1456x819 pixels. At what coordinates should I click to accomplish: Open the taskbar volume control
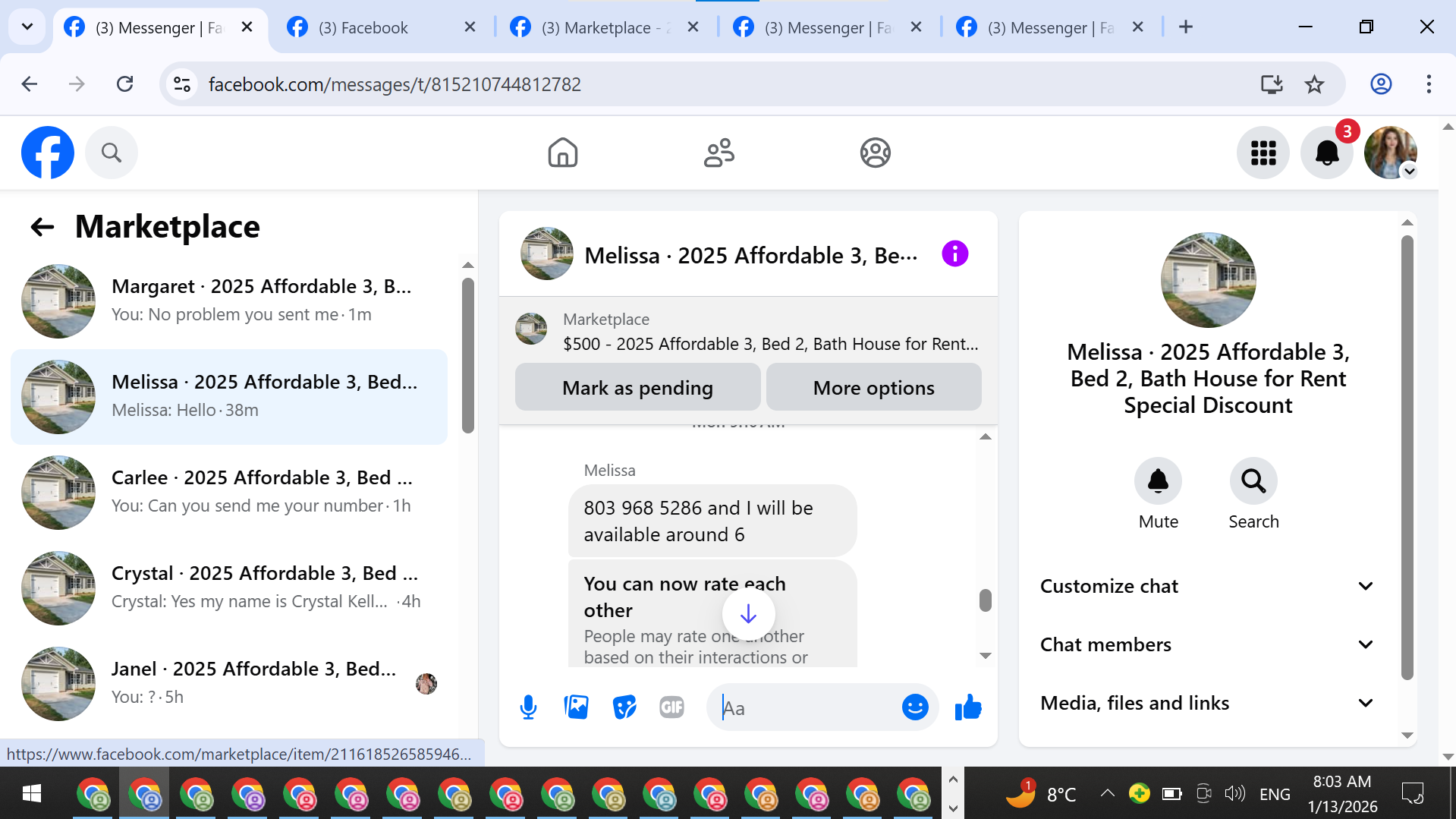tap(1234, 793)
